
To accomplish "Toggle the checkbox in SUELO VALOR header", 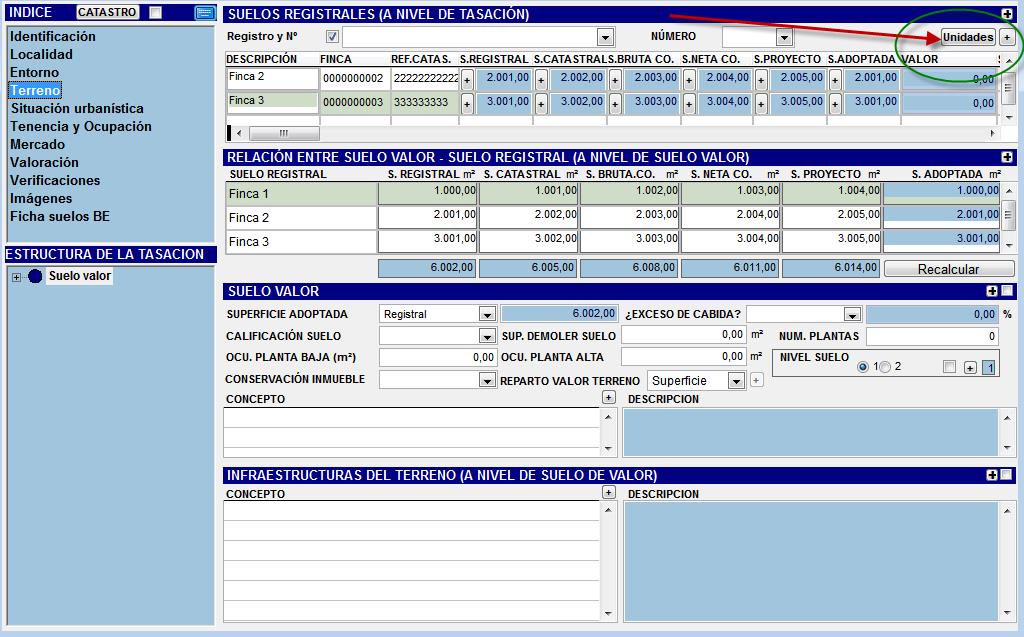I will (1007, 291).
